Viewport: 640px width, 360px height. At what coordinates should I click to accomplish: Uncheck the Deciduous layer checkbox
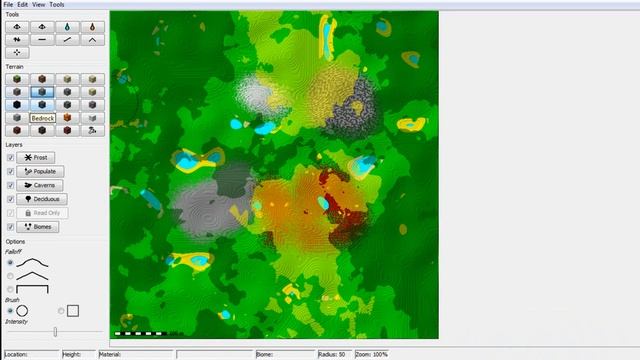[x=11, y=199]
